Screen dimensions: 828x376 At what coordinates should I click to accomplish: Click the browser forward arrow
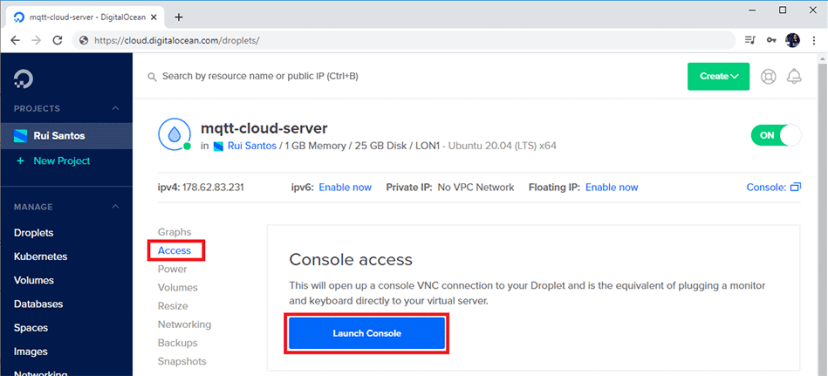point(36,40)
